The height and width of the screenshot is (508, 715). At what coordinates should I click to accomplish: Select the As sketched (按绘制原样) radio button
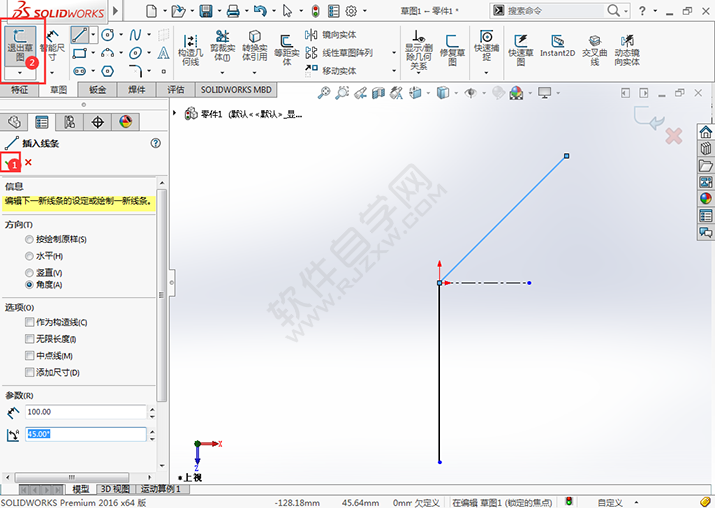pos(29,239)
